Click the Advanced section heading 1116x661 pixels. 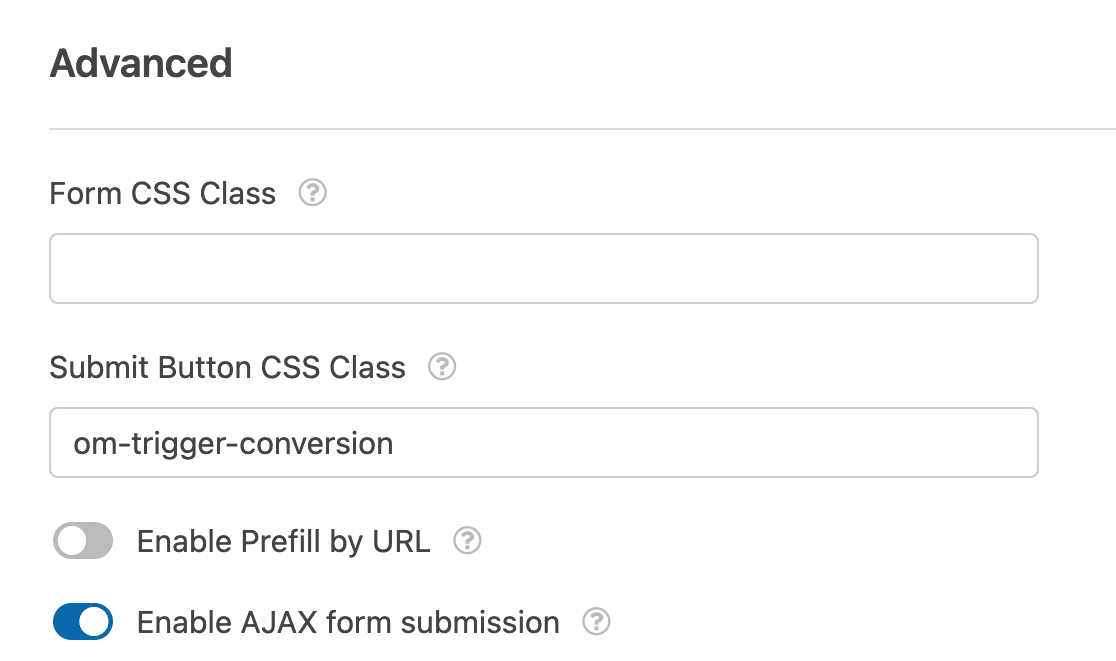[141, 63]
